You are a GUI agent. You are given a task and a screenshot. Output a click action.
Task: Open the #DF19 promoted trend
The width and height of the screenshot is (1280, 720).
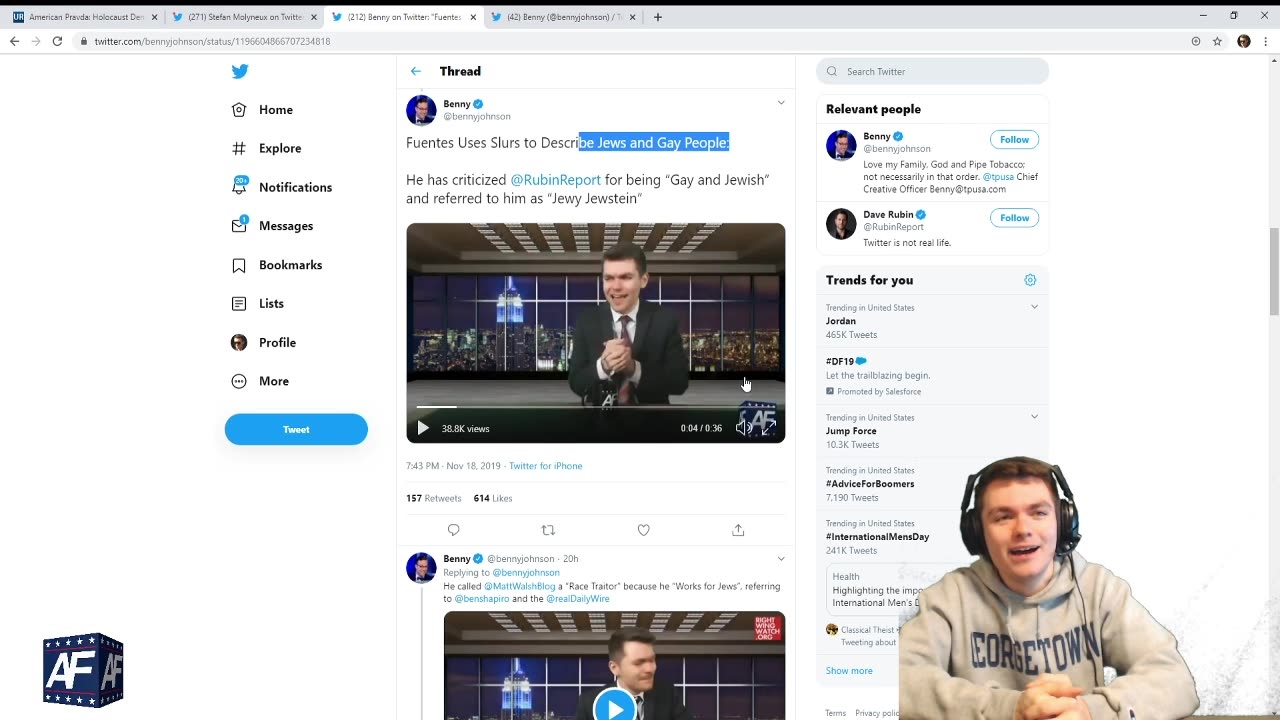coord(840,361)
